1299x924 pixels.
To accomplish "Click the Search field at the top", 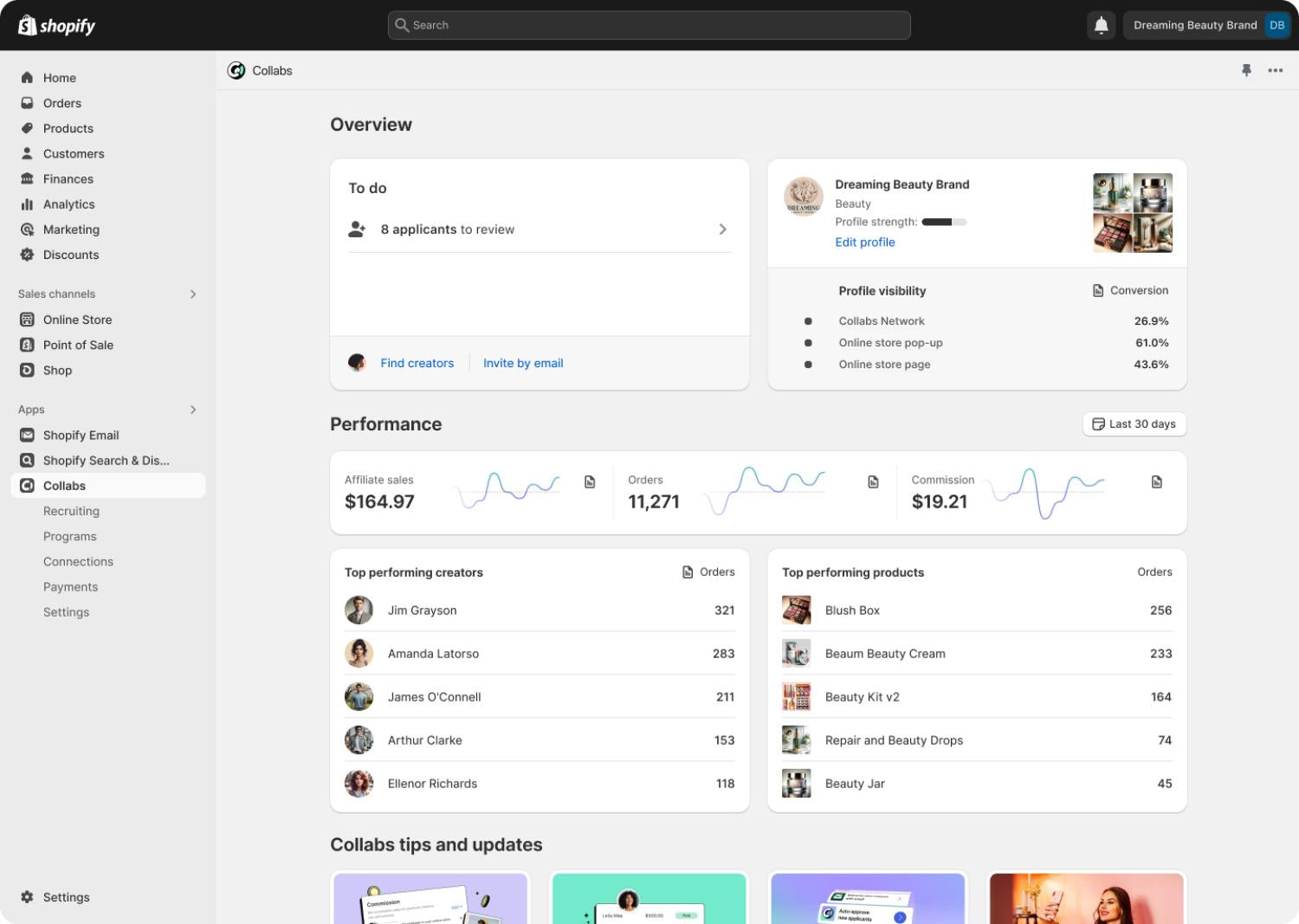I will tap(649, 25).
